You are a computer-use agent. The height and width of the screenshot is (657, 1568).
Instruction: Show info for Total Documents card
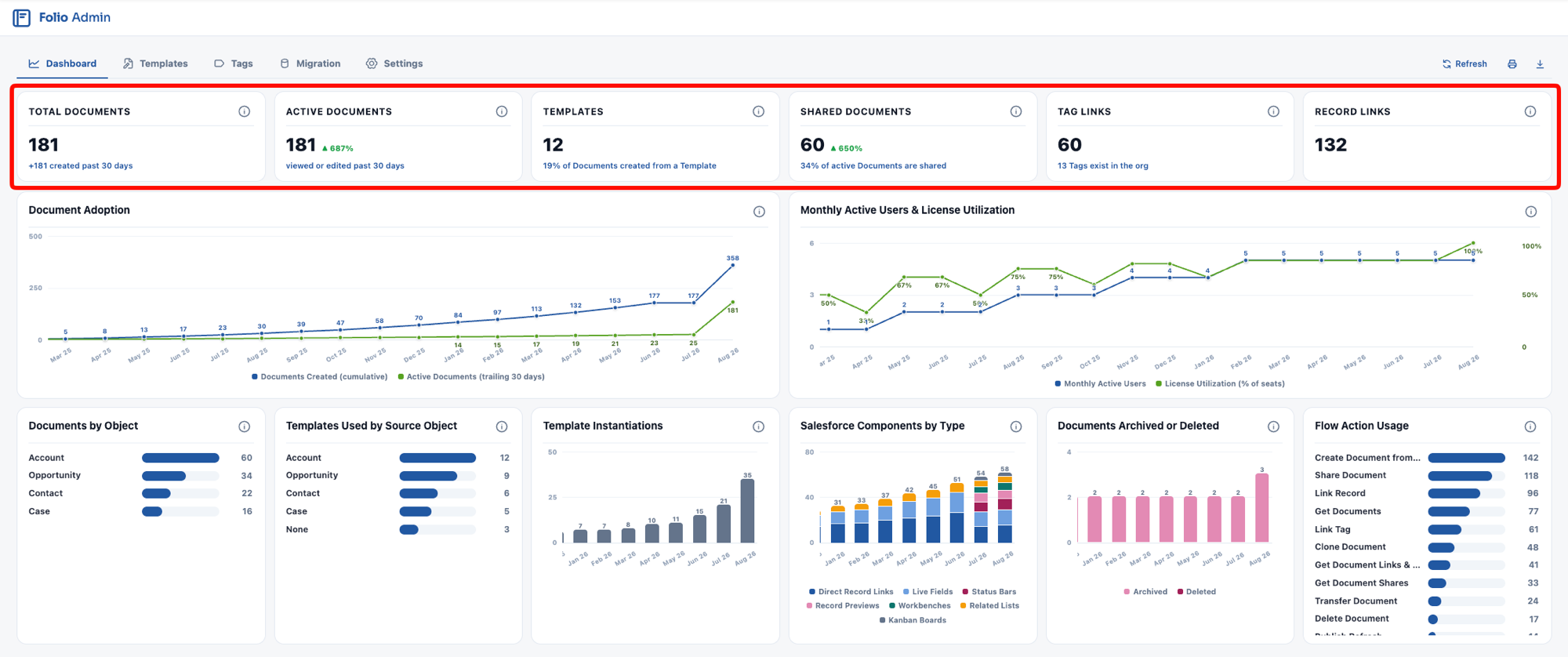(x=245, y=112)
